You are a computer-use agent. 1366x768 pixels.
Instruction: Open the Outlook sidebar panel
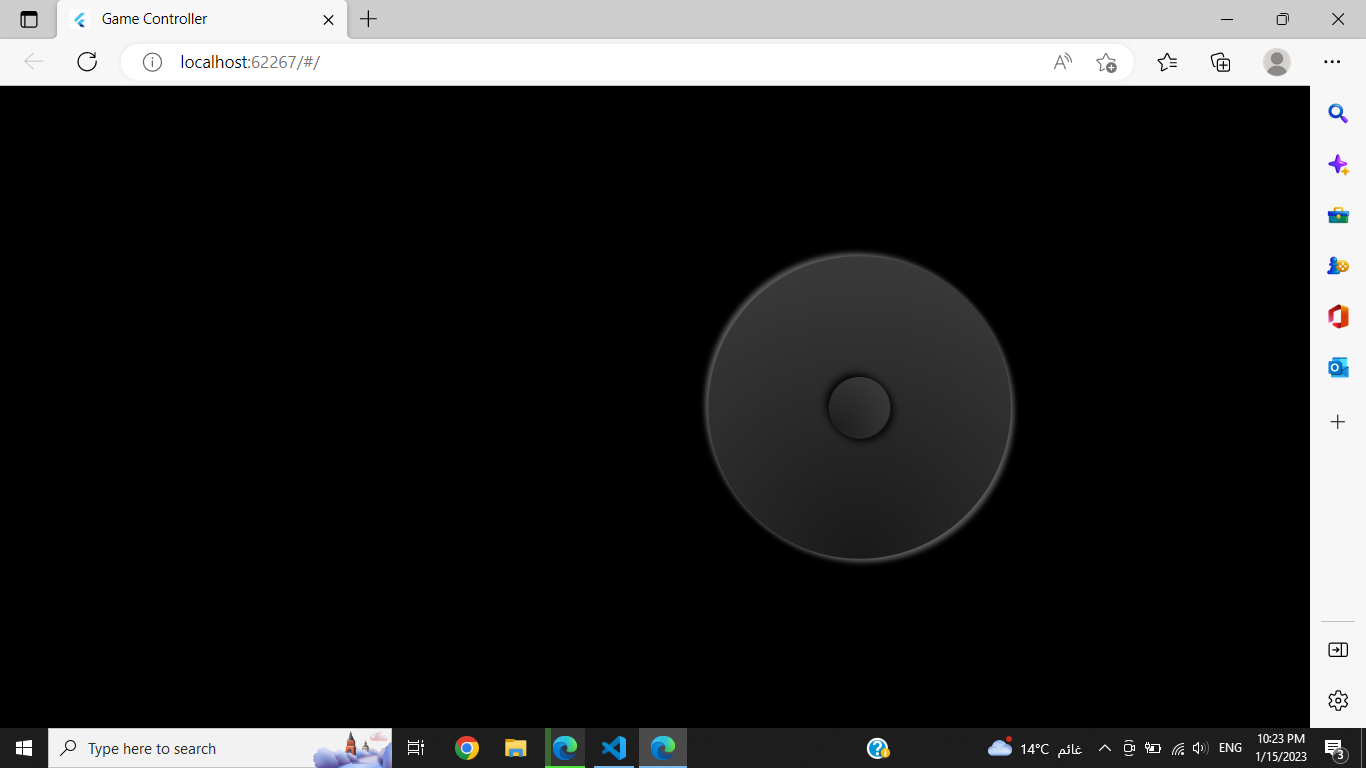(1338, 368)
